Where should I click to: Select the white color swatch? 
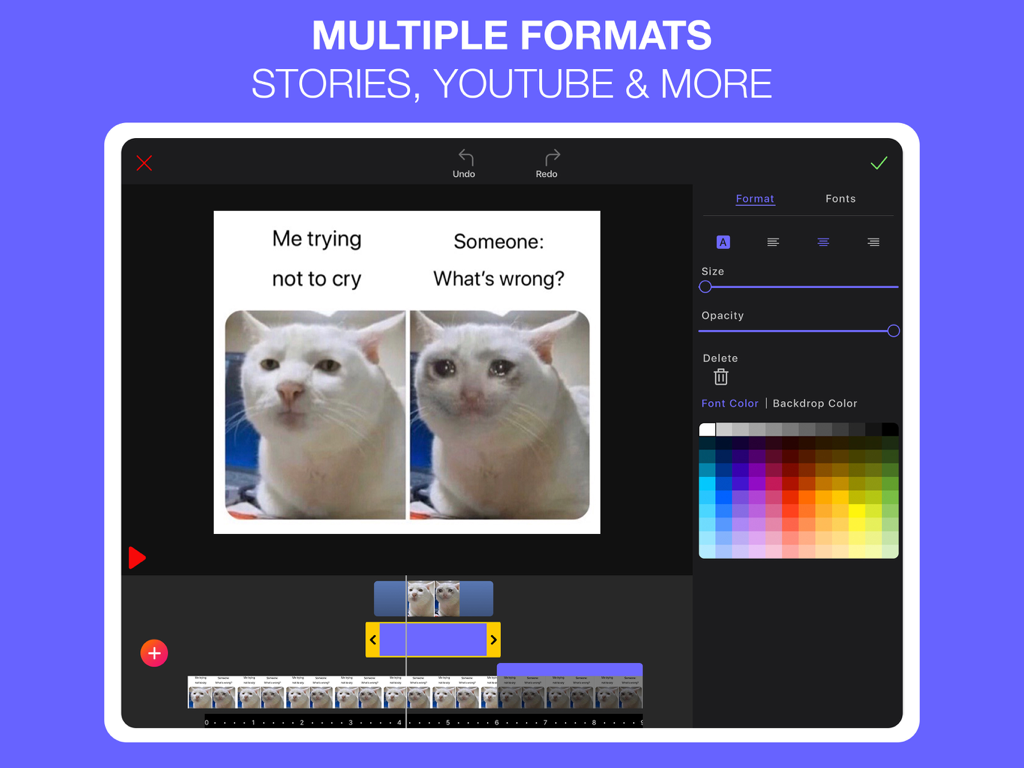(x=707, y=428)
